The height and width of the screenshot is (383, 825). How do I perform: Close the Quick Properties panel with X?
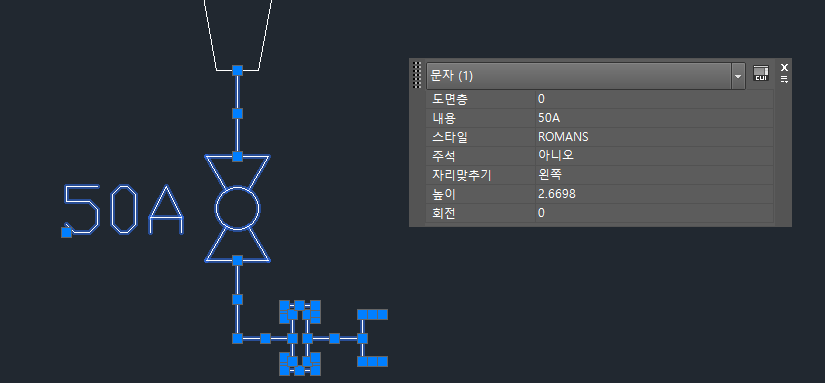[784, 67]
